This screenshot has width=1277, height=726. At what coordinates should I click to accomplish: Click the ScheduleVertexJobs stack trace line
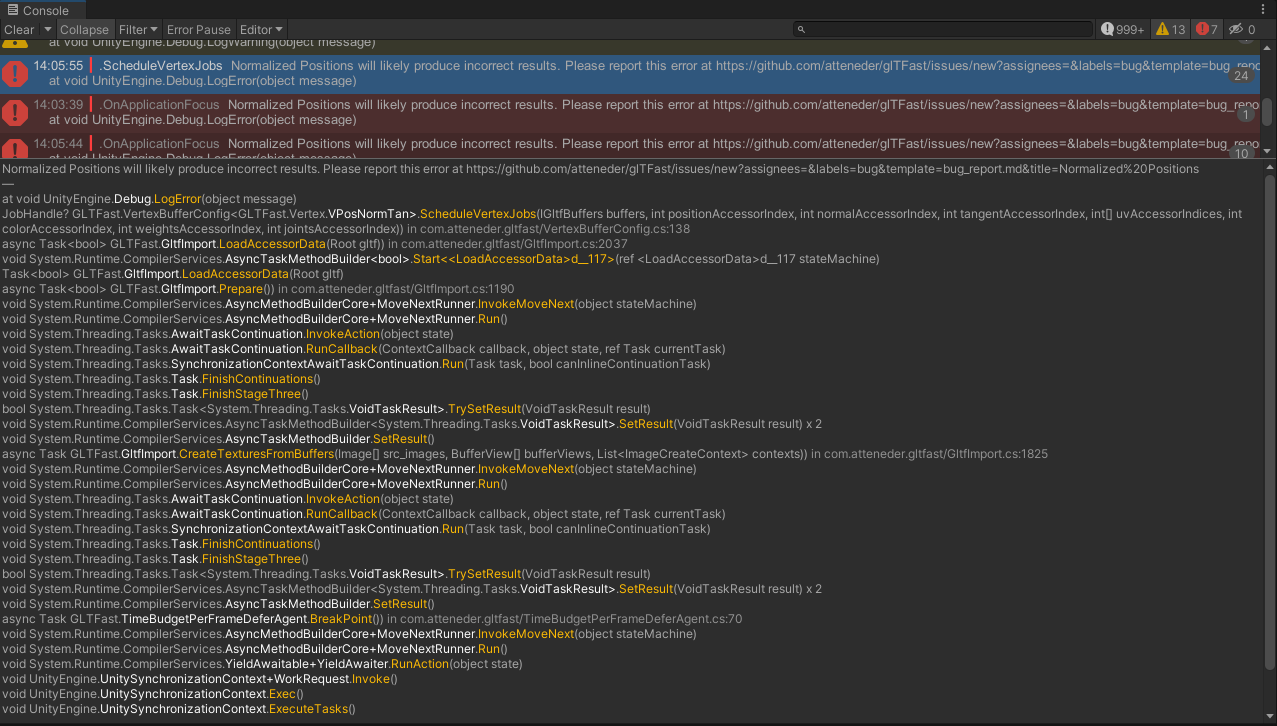(622, 221)
